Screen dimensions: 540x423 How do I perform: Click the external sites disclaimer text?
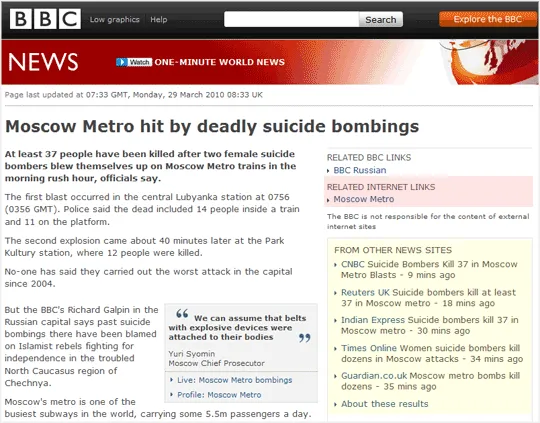tap(428, 221)
